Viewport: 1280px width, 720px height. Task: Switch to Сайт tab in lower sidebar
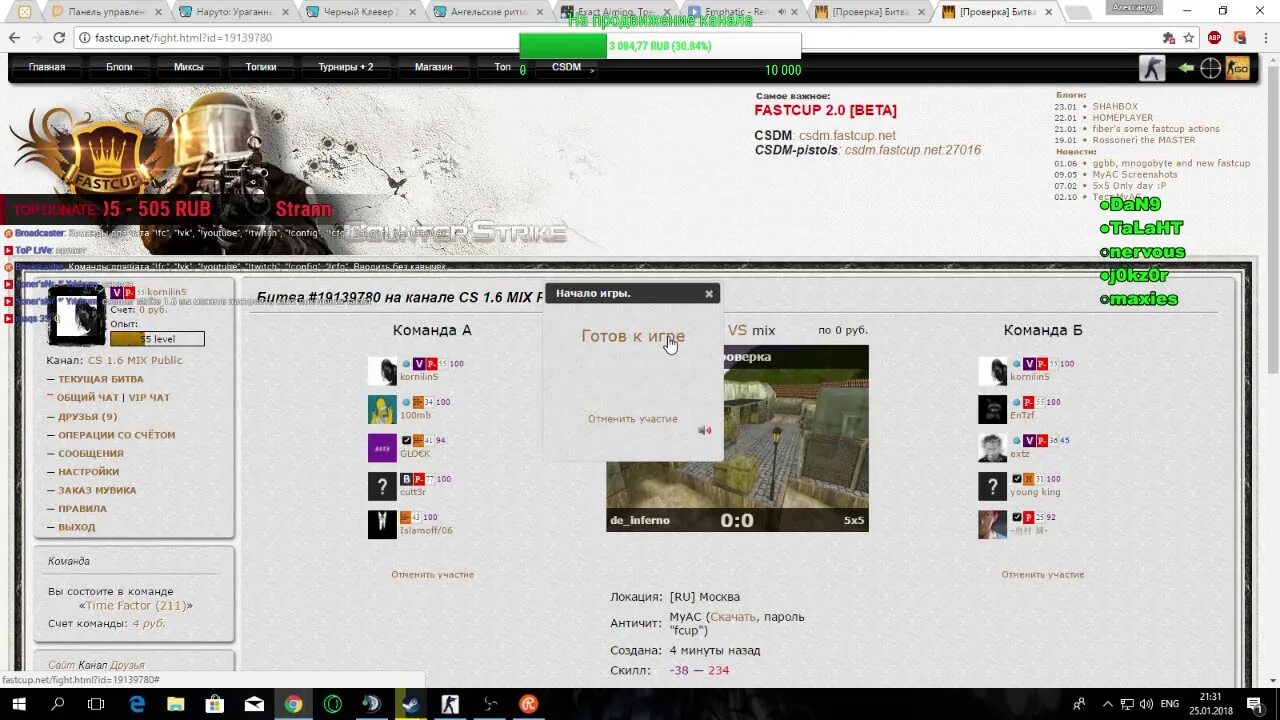pos(61,665)
